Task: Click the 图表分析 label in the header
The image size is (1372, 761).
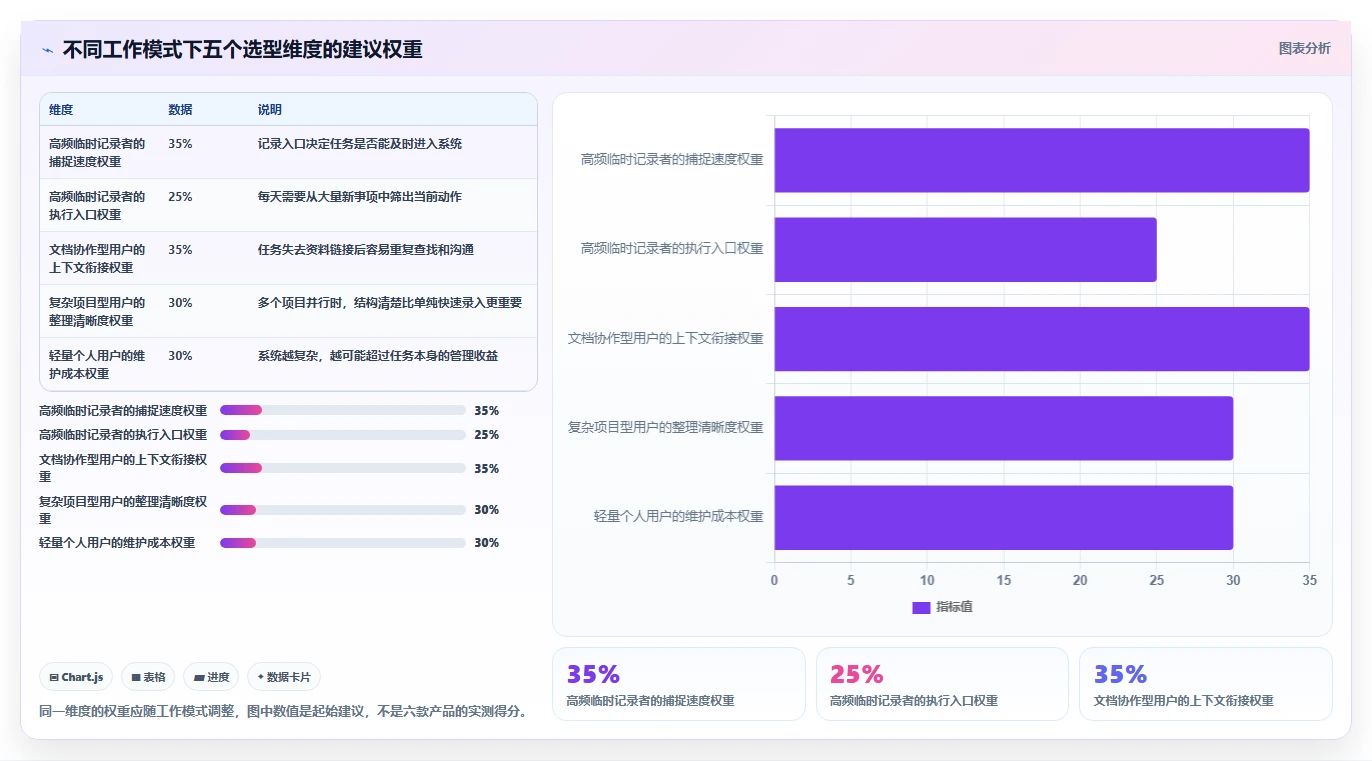Action: coord(1305,48)
